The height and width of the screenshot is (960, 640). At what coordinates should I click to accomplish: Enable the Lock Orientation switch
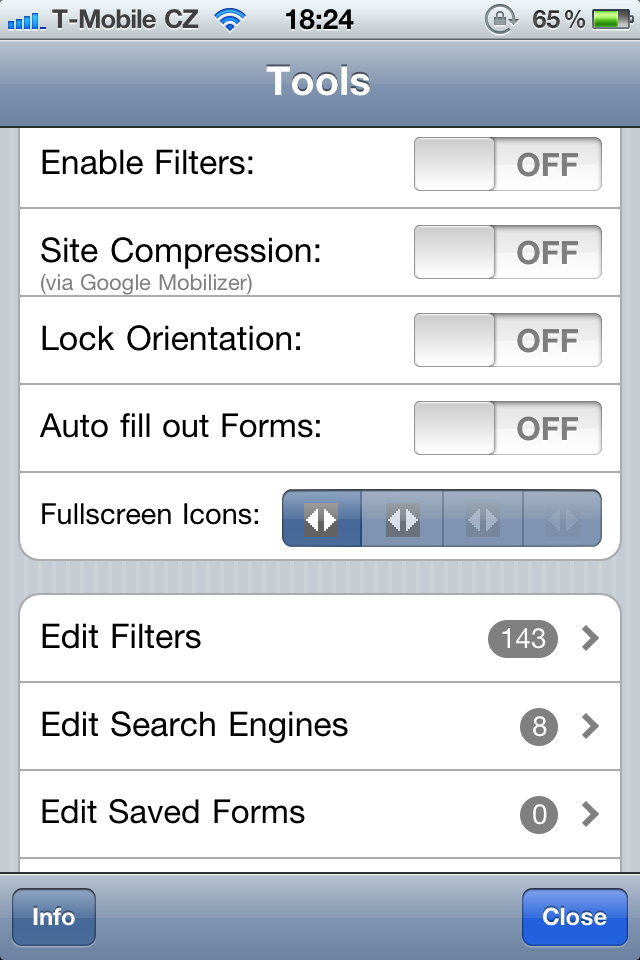pyautogui.click(x=508, y=340)
